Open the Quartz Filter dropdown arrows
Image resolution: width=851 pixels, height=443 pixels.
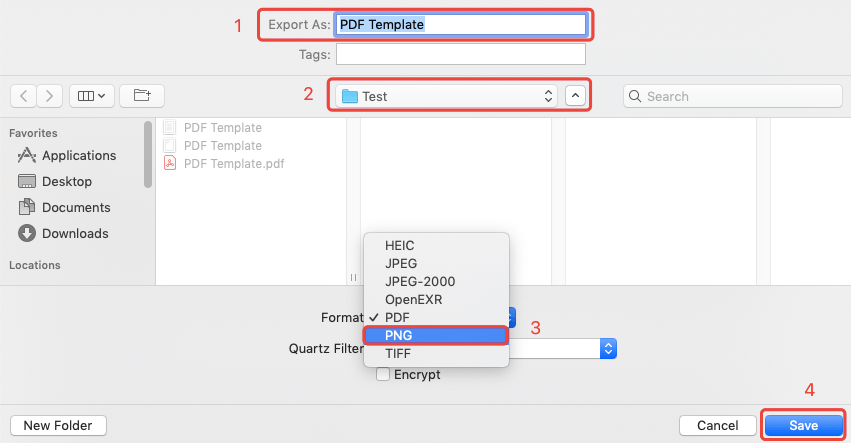pos(607,348)
